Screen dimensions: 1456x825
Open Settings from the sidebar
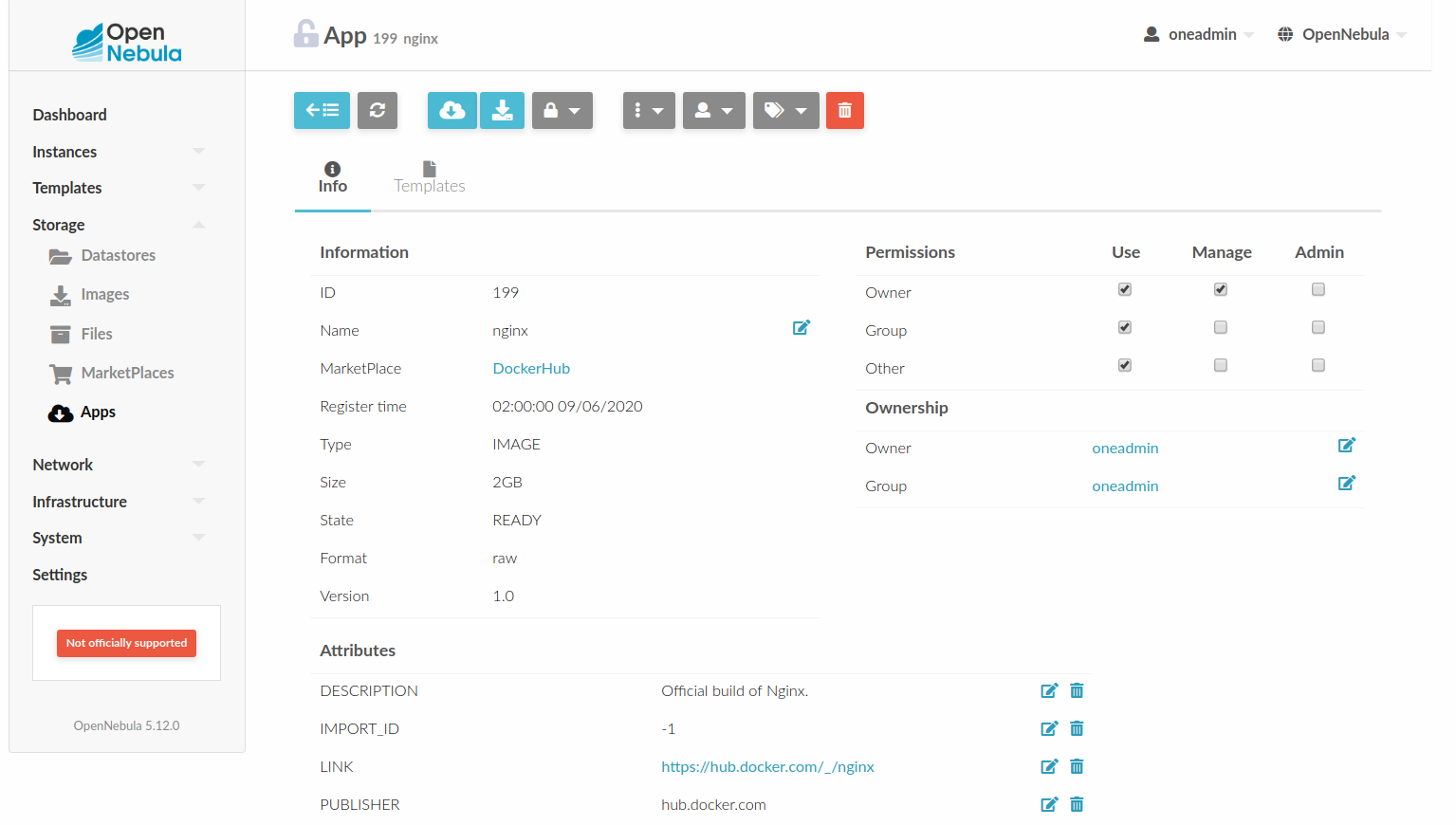(60, 575)
